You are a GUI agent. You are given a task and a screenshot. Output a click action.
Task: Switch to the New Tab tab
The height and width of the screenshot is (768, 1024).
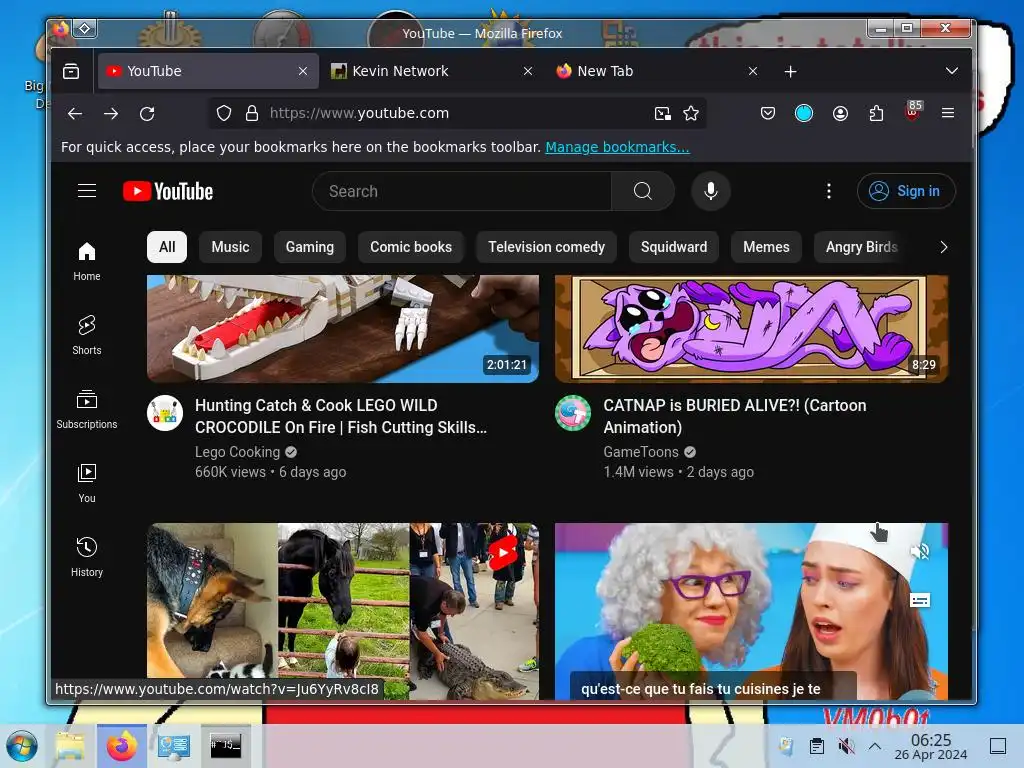pos(657,71)
